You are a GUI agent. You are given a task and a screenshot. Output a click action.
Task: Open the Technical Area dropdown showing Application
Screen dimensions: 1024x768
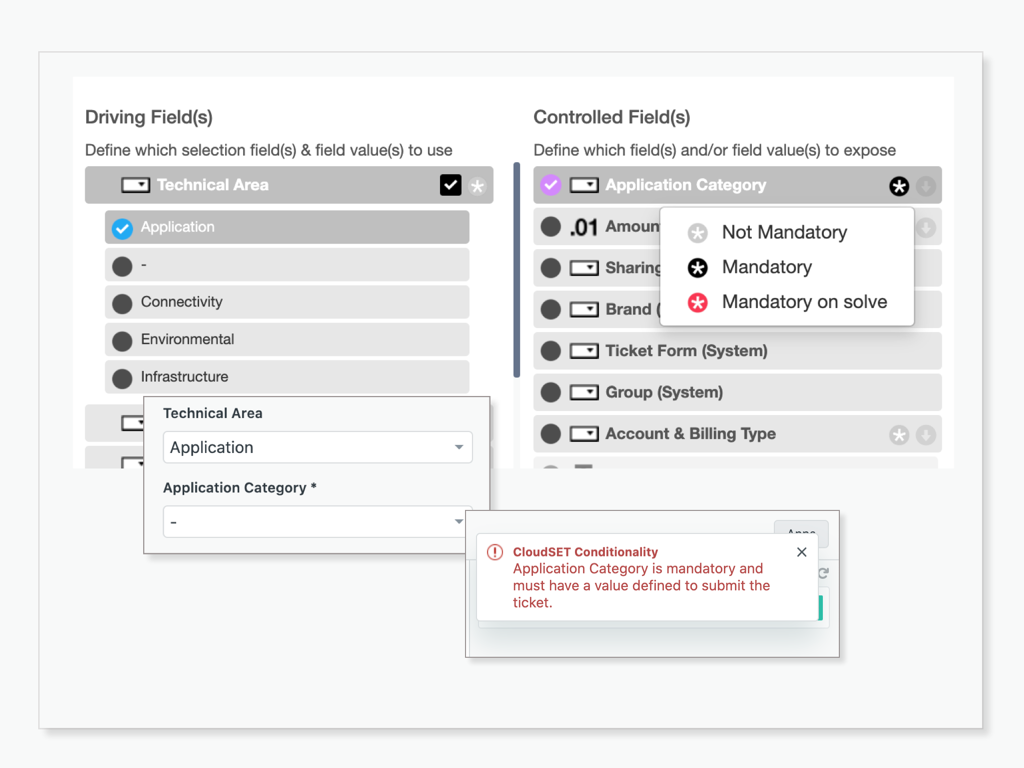click(317, 447)
